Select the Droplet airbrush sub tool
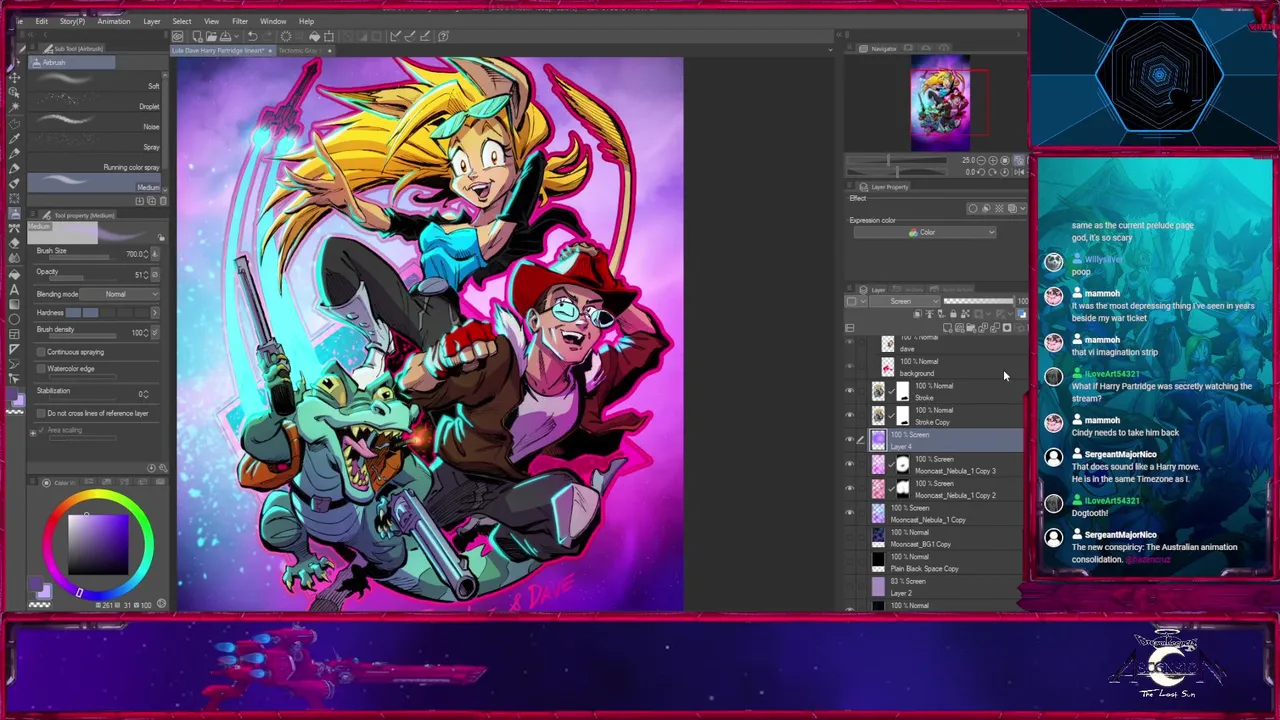The width and height of the screenshot is (1280, 720). [x=93, y=102]
